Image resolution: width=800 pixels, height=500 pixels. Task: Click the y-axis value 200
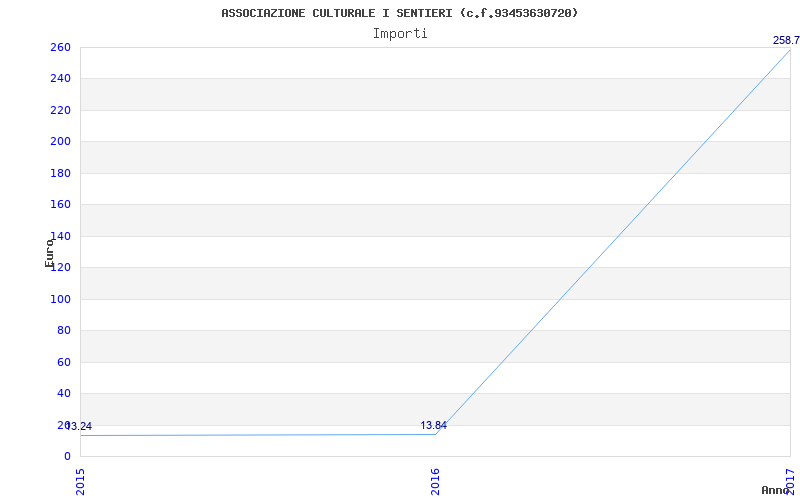coord(60,141)
